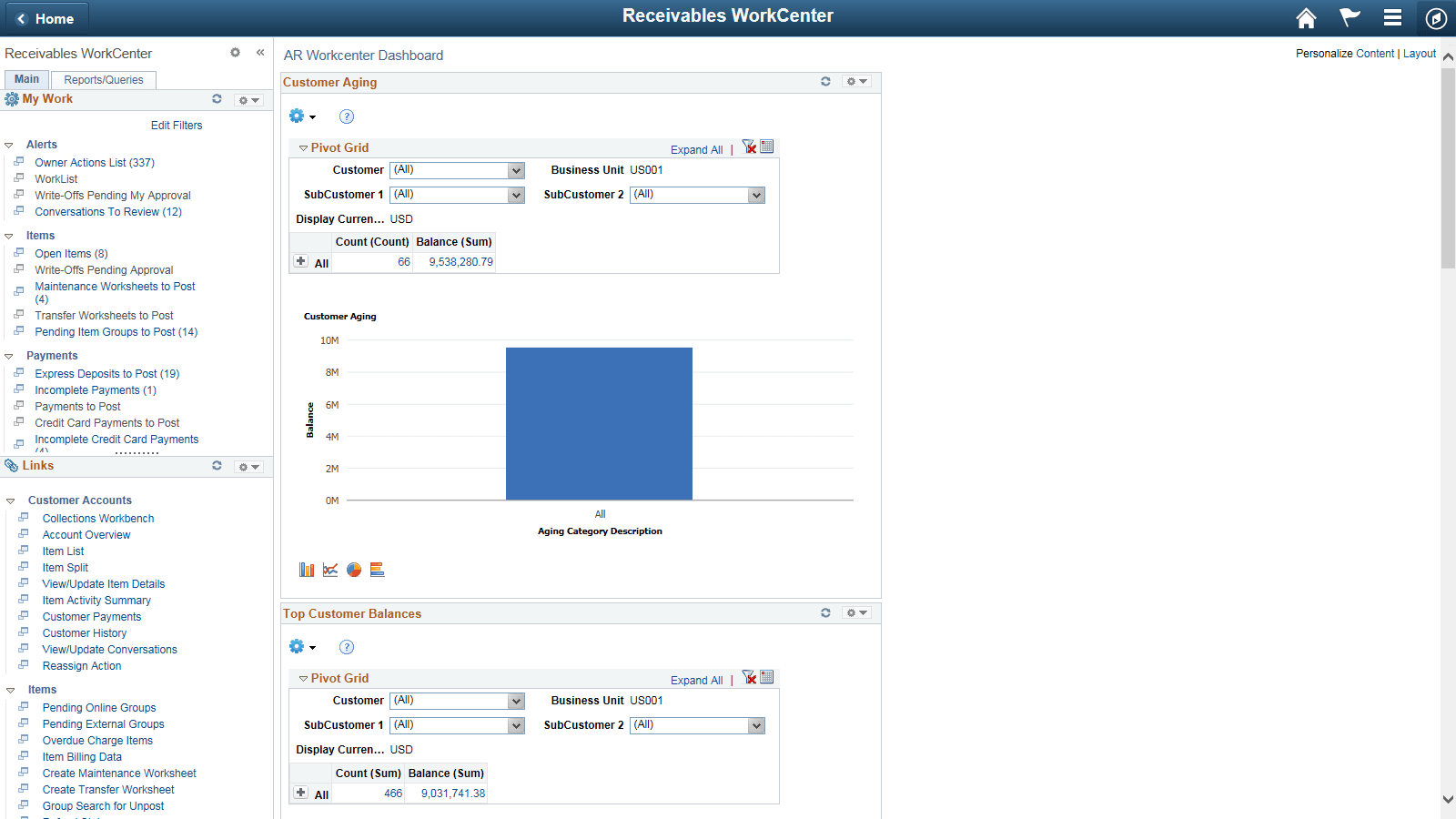This screenshot has height=819, width=1456.
Task: Expand the All row in pivot grid
Action: point(300,261)
